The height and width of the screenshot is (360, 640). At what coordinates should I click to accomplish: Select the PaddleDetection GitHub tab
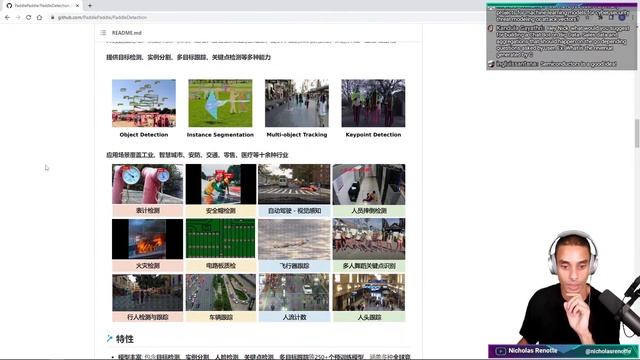coord(42,6)
